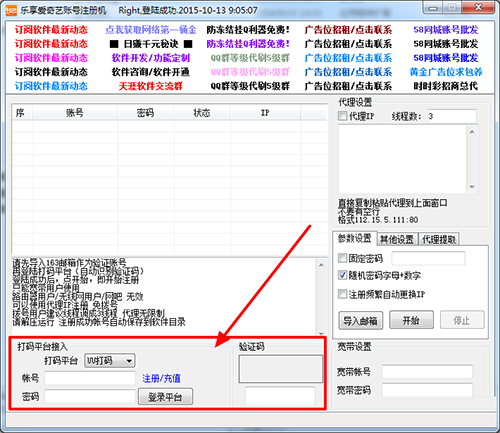This screenshot has width=500, height=433.
Task: Open the 打码平台 dropdown (UU打码)
Action: pyautogui.click(x=110, y=361)
